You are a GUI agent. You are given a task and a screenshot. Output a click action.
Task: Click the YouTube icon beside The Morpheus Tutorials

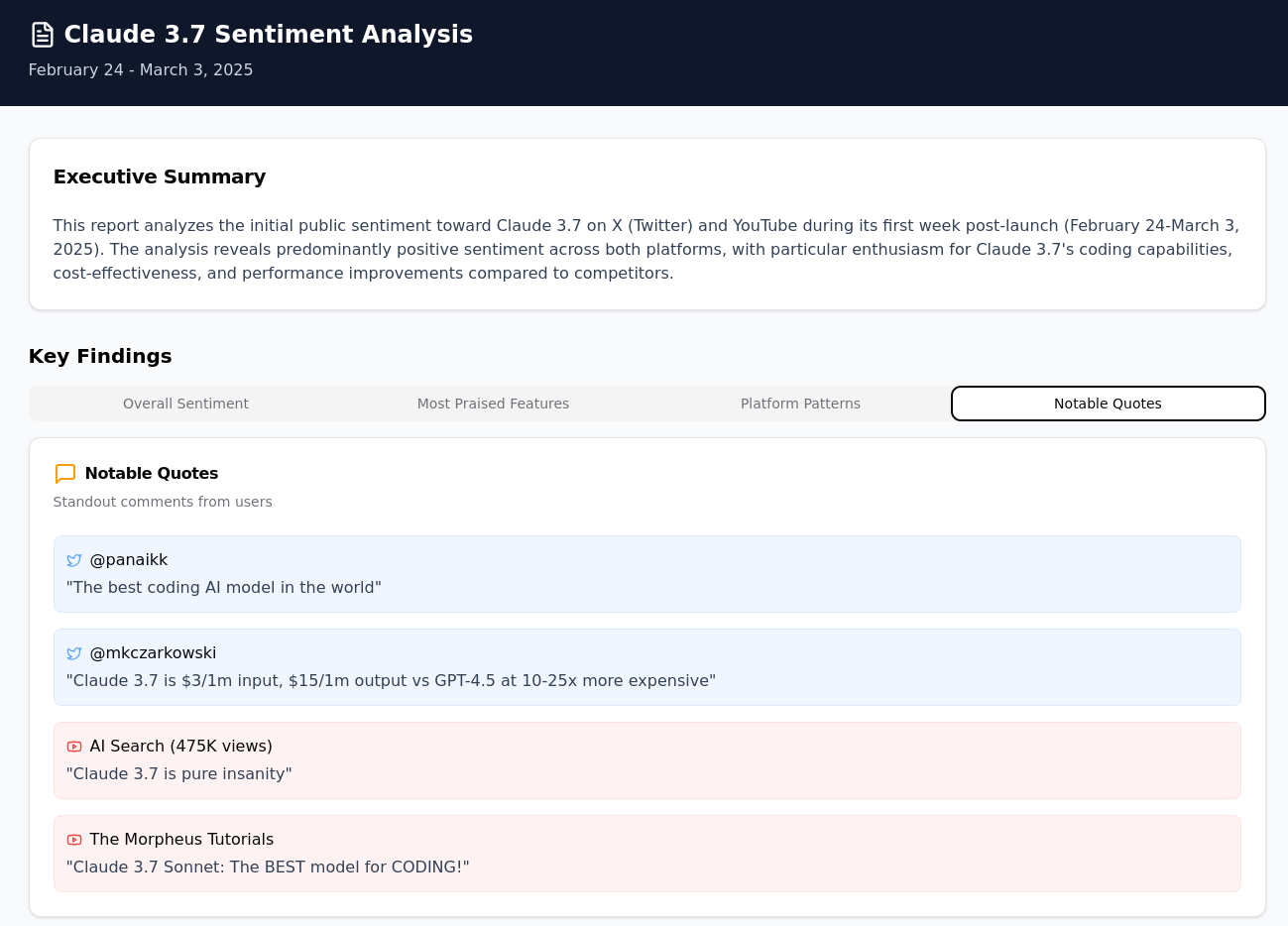(x=74, y=840)
